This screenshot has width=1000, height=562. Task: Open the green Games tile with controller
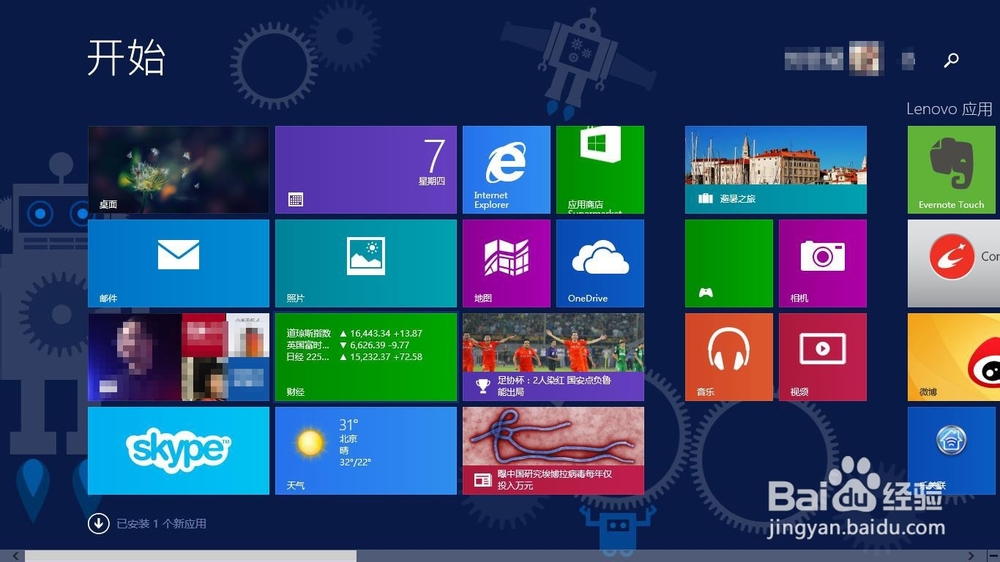pyautogui.click(x=729, y=263)
